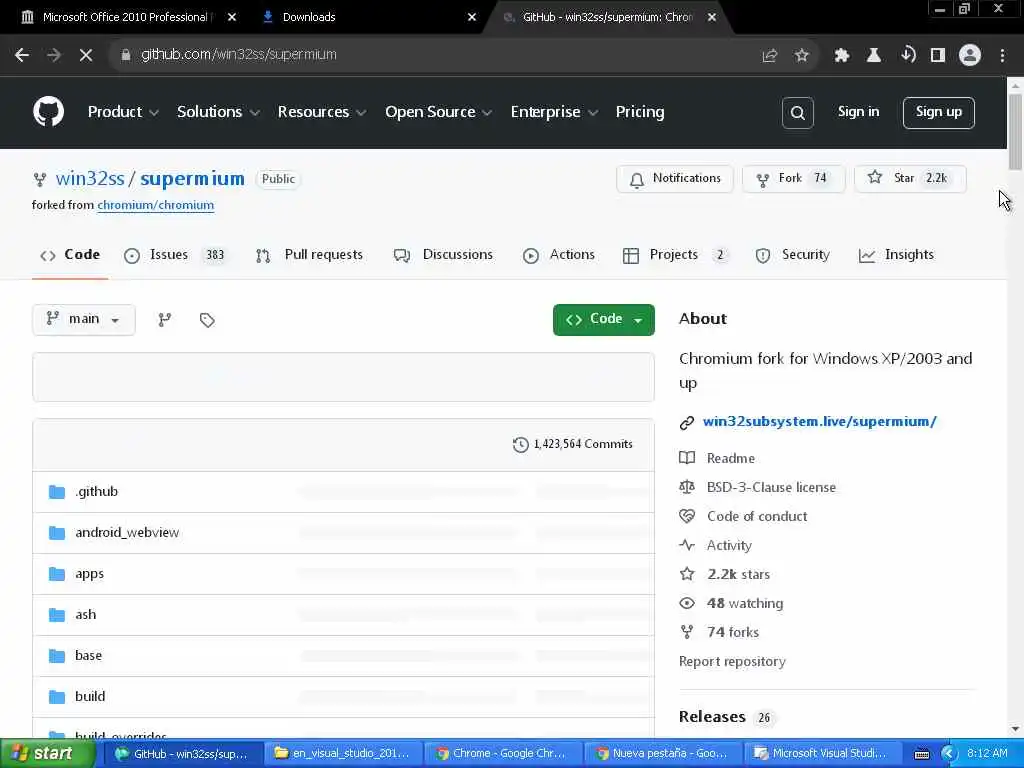
Task: Open the android_webview folder
Action: [x=127, y=533]
